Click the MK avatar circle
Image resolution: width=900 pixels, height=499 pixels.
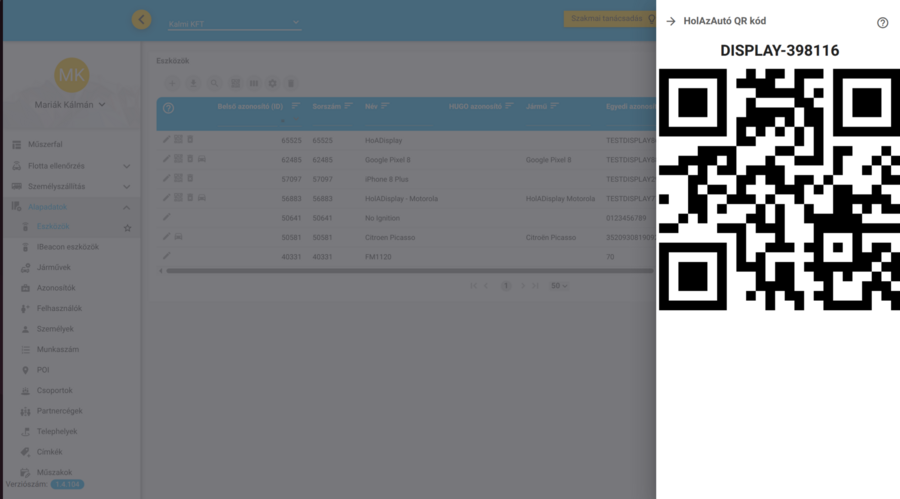pyautogui.click(x=72, y=75)
